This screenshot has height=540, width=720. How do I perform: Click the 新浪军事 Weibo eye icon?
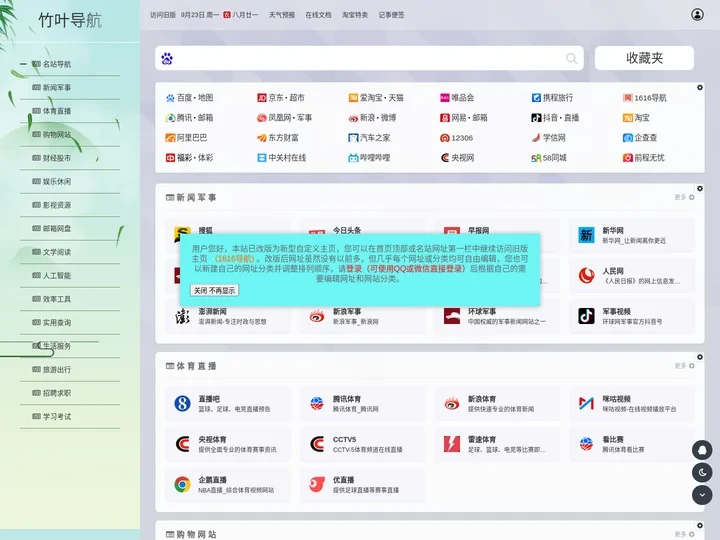(317, 316)
